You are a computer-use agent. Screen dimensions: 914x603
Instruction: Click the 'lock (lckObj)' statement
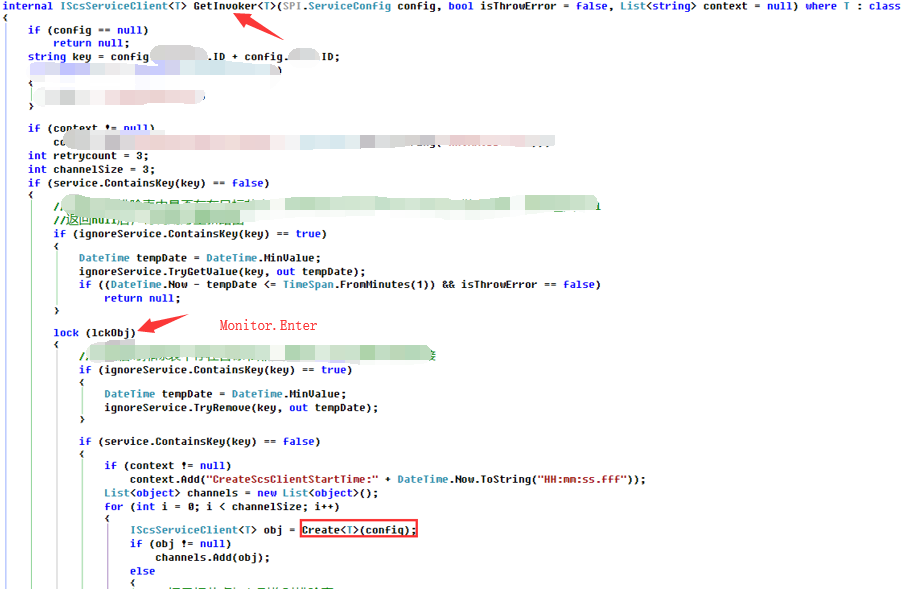(94, 333)
